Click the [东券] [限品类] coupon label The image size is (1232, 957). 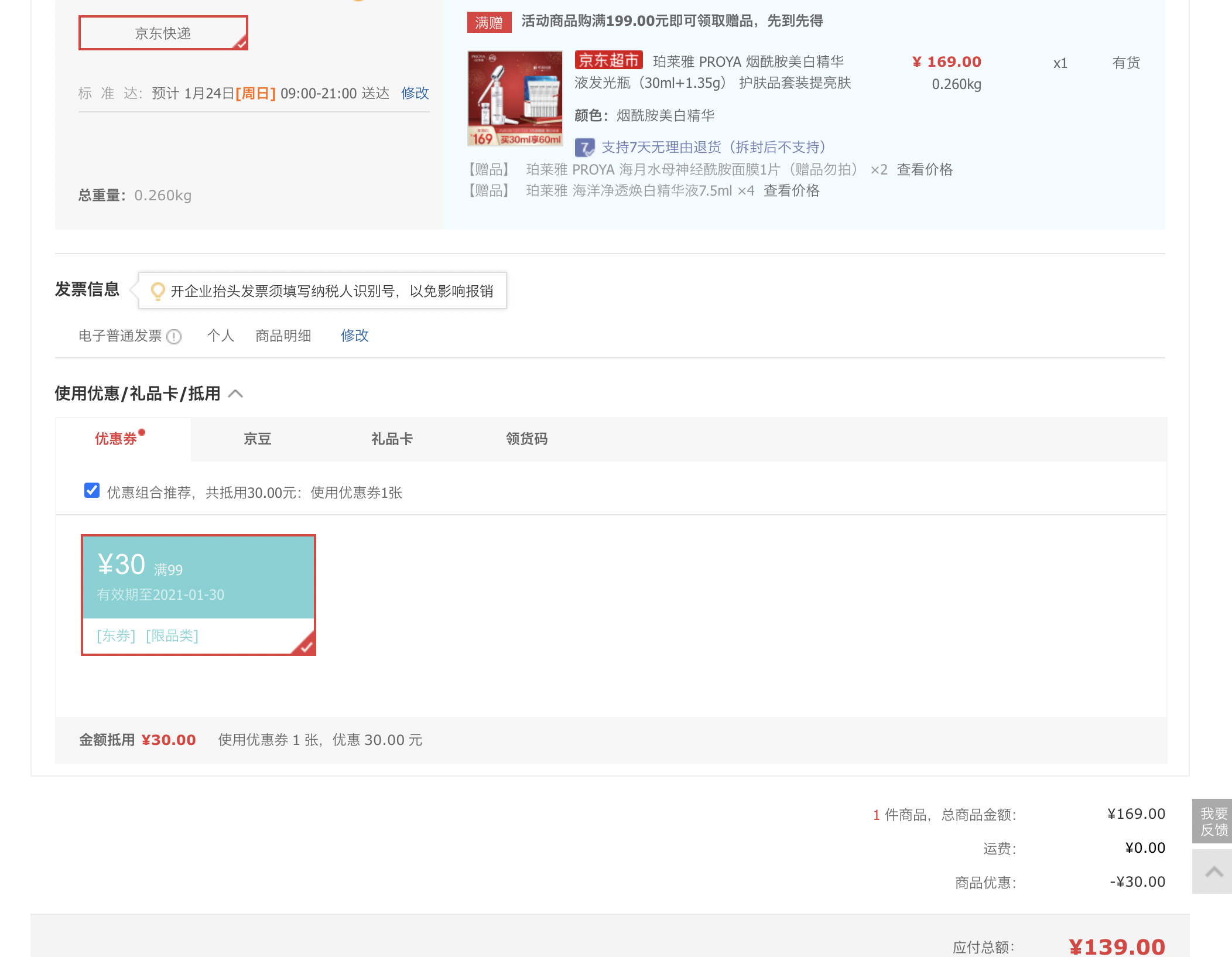point(148,636)
